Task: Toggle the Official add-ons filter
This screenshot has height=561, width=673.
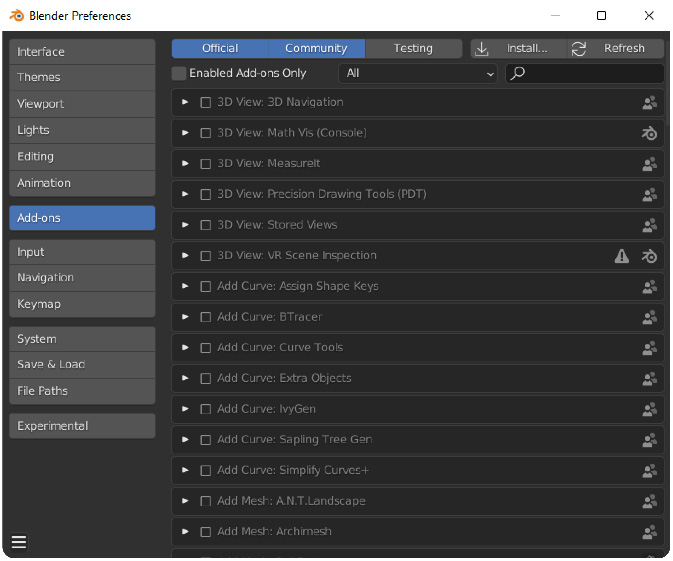Action: pos(220,49)
